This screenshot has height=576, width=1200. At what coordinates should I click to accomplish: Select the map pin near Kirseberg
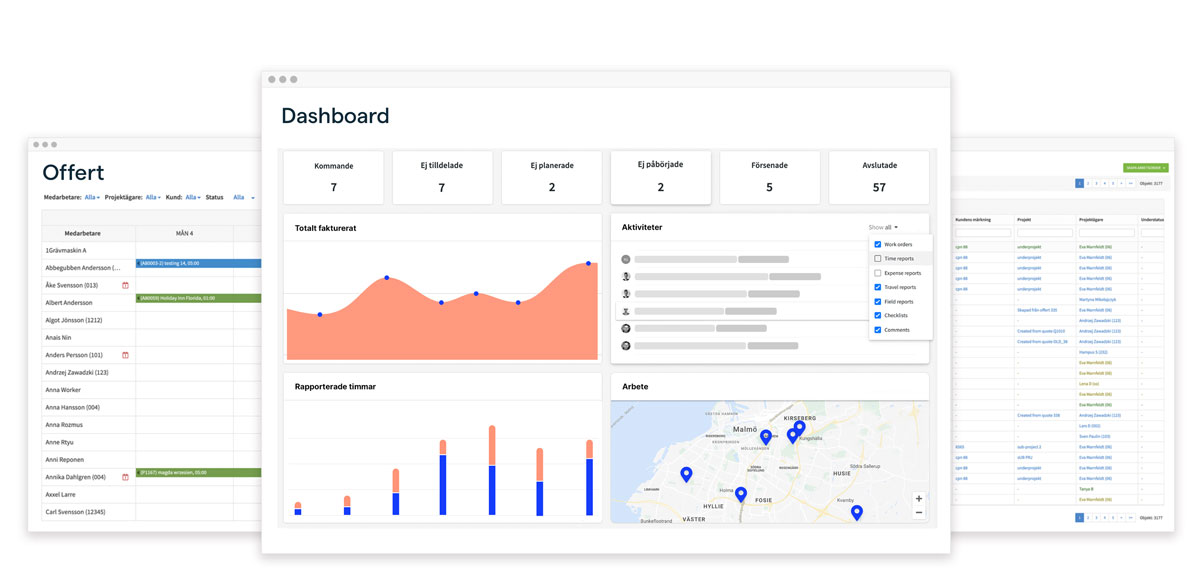pyautogui.click(x=799, y=428)
